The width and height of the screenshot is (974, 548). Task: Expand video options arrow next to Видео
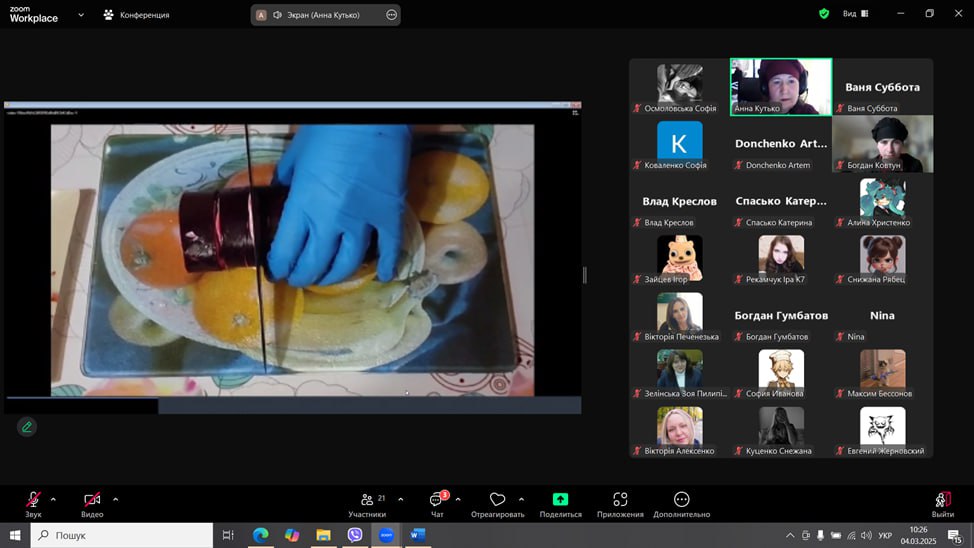[x=115, y=499]
